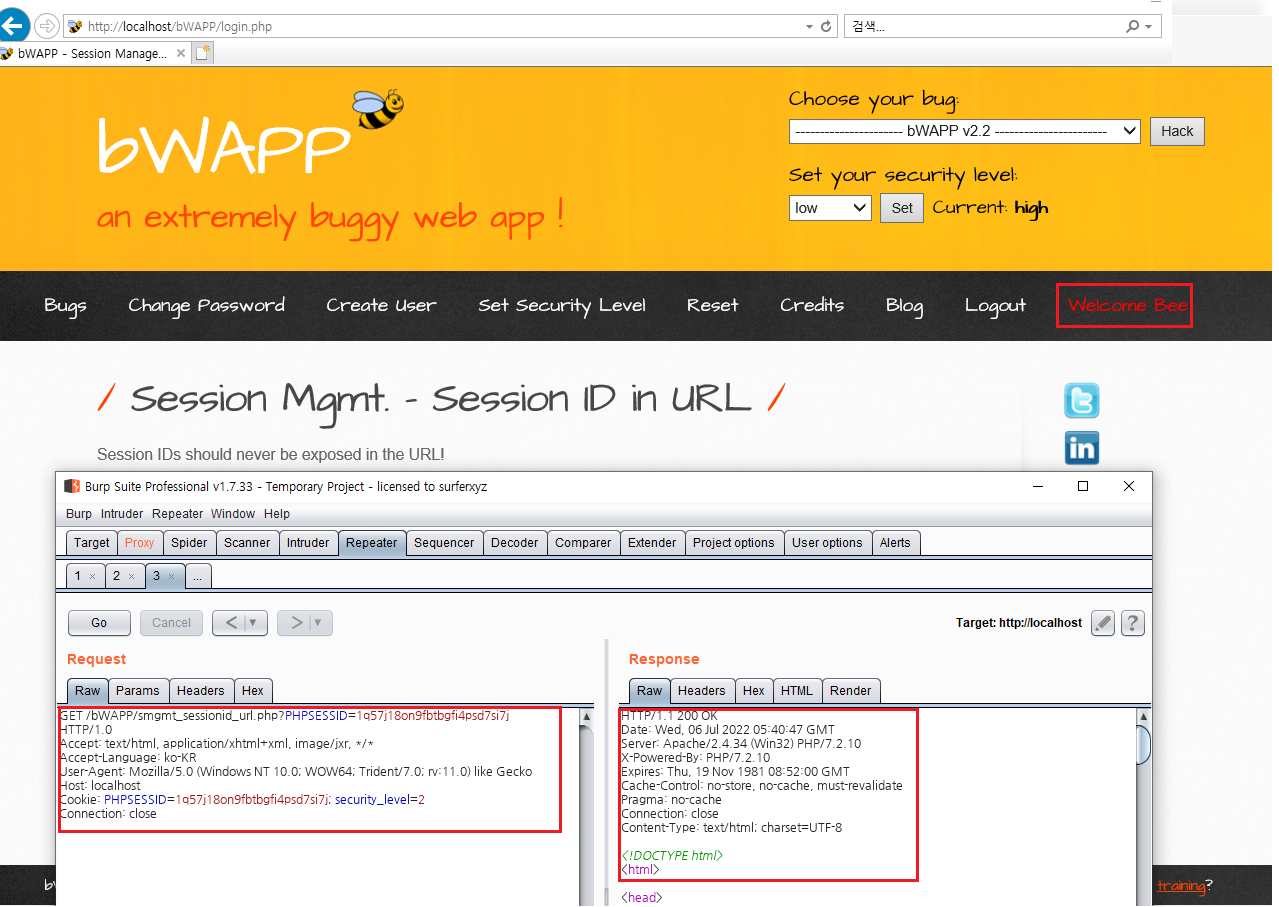Switch to the Spider tab
This screenshot has height=907, width=1279.
tap(189, 543)
